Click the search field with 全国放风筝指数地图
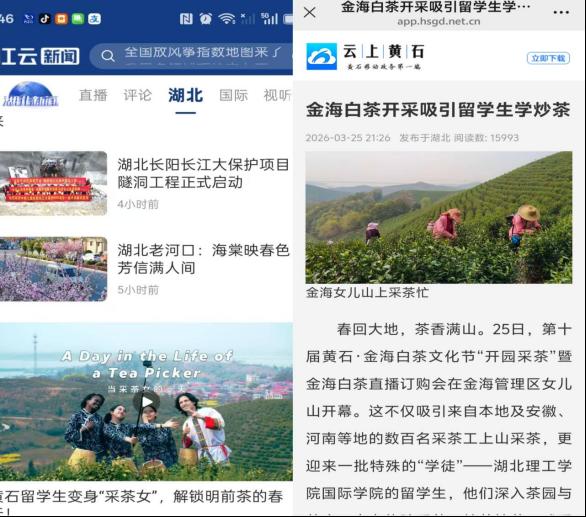This screenshot has width=586, height=517. (191, 56)
